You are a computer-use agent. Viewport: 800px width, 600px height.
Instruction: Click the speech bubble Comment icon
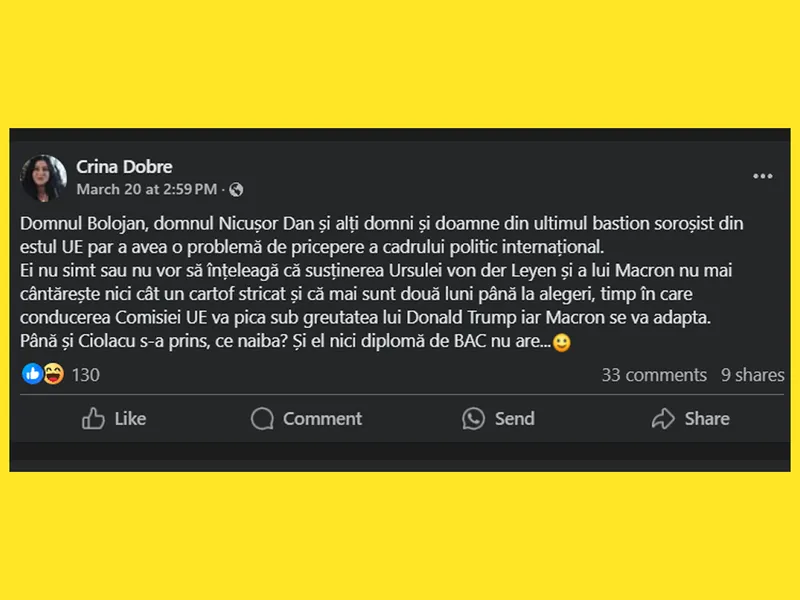pos(262,418)
